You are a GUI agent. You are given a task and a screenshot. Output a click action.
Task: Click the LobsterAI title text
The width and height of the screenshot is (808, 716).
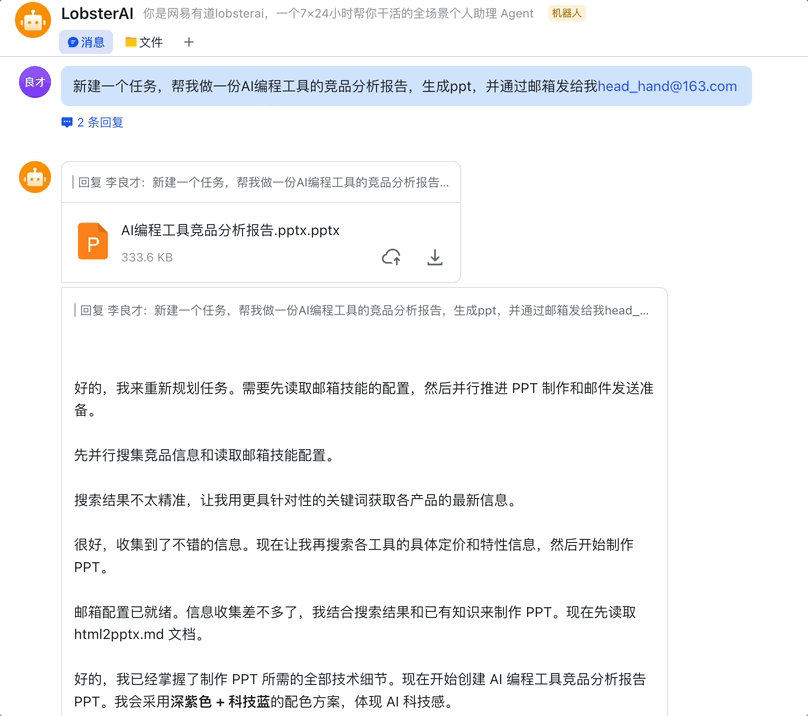[x=97, y=14]
